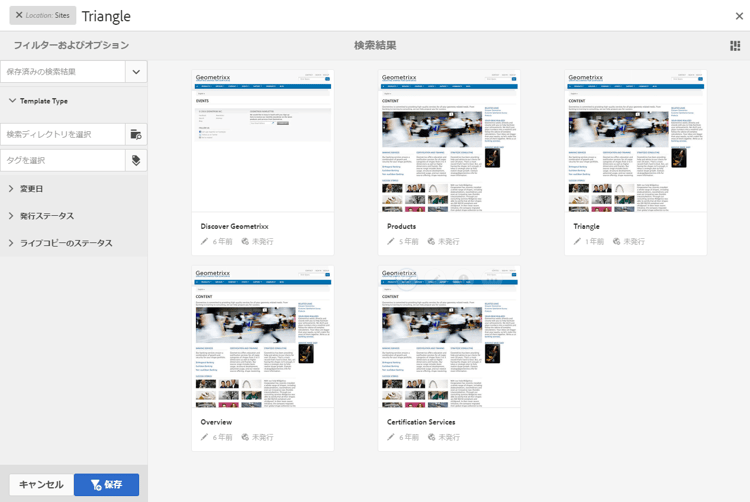Switch view using the card view icon
The image size is (750, 502).
pos(735,45)
